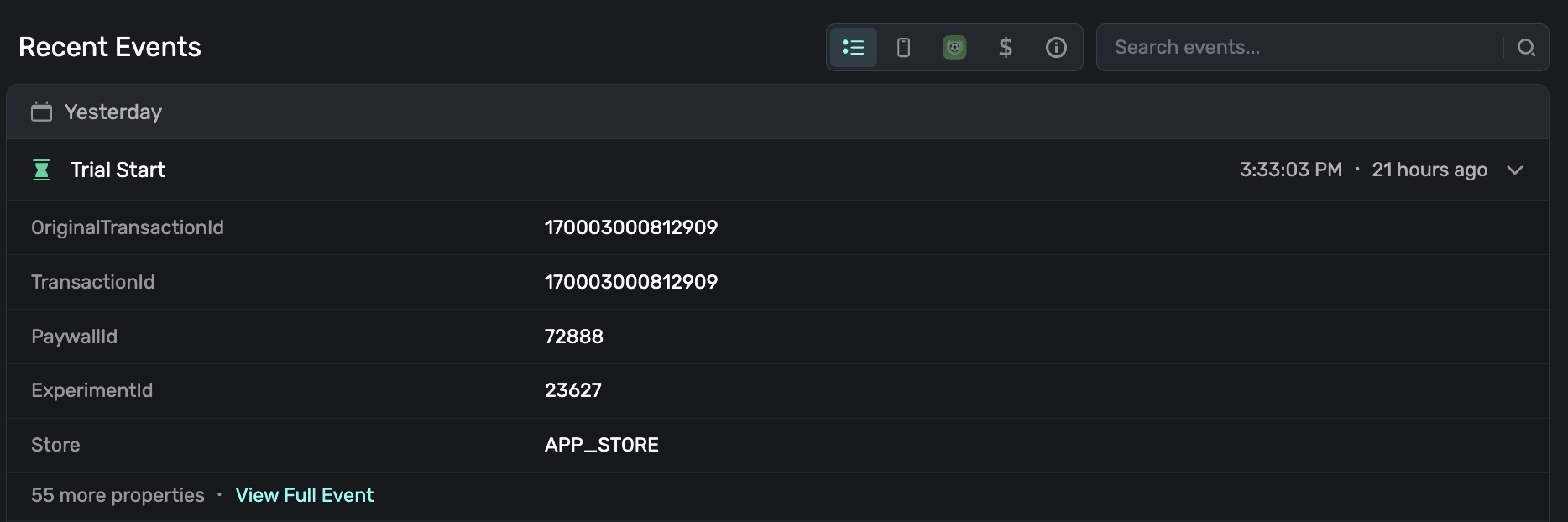Click the TransactionId property label
The image size is (1568, 522).
[x=92, y=282]
